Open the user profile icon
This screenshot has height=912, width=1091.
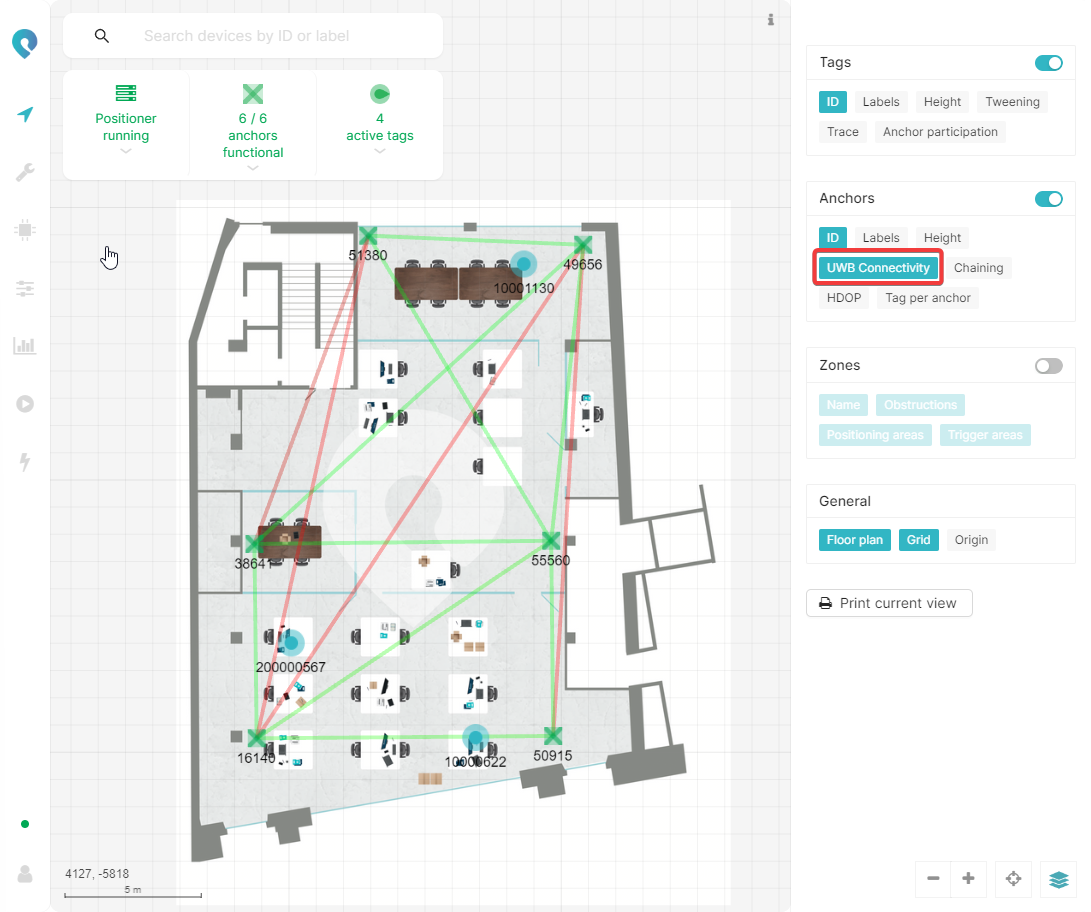click(25, 873)
